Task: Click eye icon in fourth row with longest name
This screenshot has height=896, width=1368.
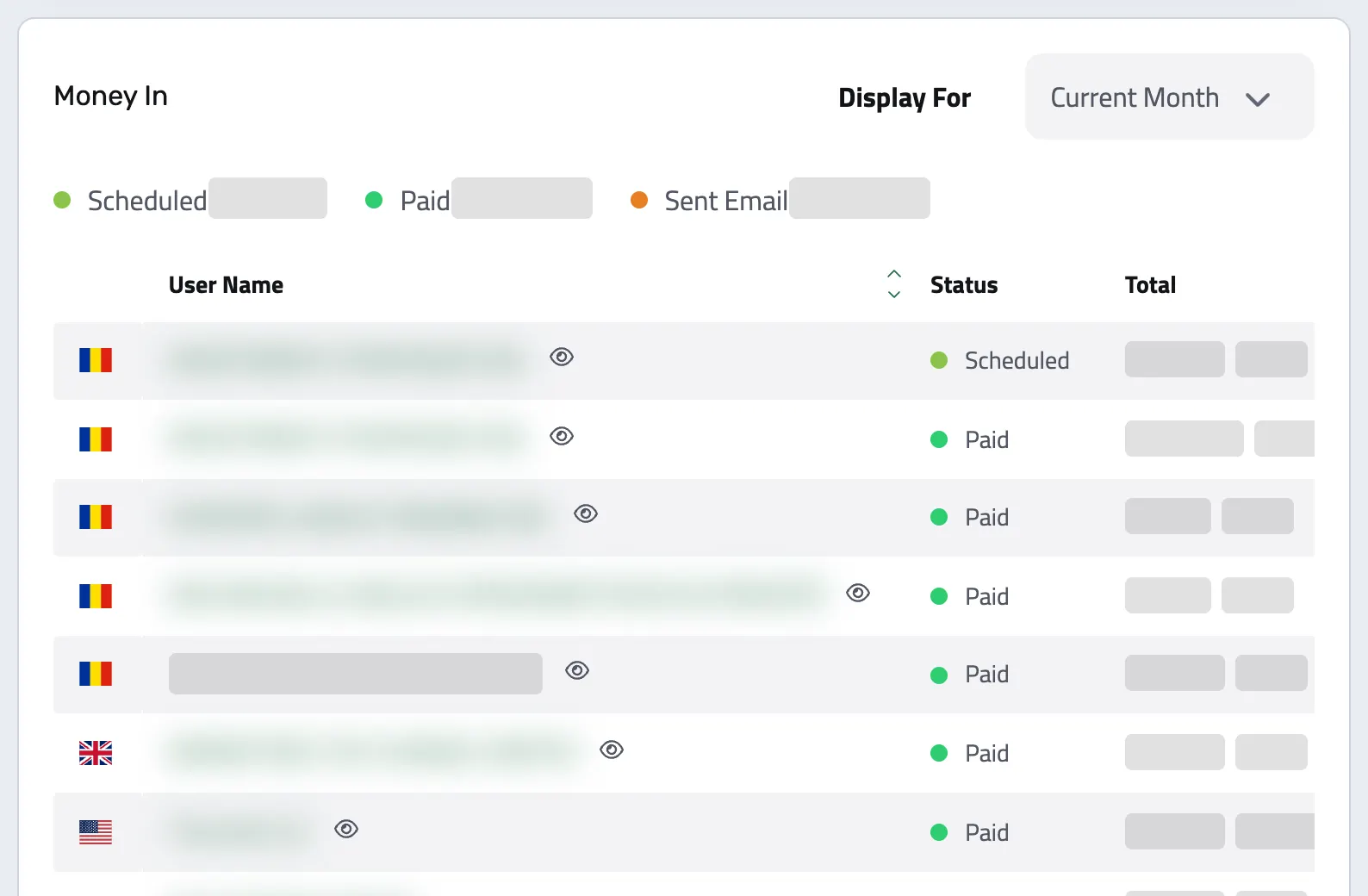Action: [x=858, y=593]
